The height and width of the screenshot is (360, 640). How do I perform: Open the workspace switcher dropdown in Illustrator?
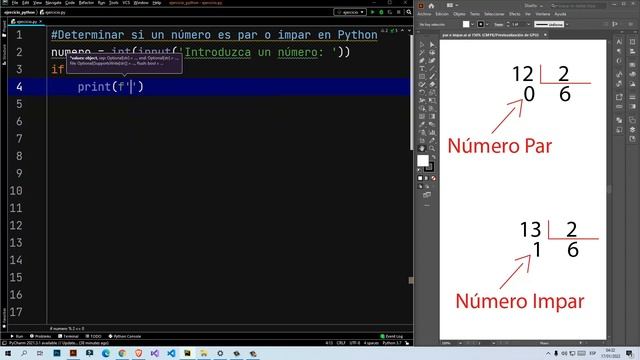click(533, 6)
